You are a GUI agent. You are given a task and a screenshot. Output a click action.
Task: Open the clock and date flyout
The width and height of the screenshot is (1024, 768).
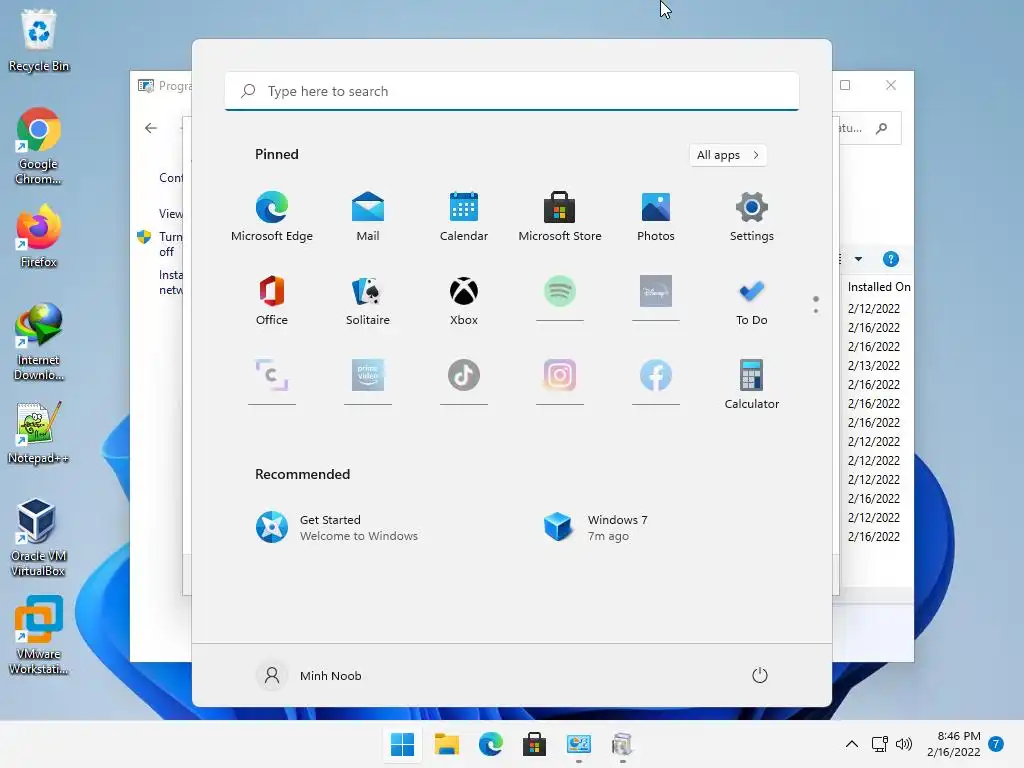coord(953,744)
